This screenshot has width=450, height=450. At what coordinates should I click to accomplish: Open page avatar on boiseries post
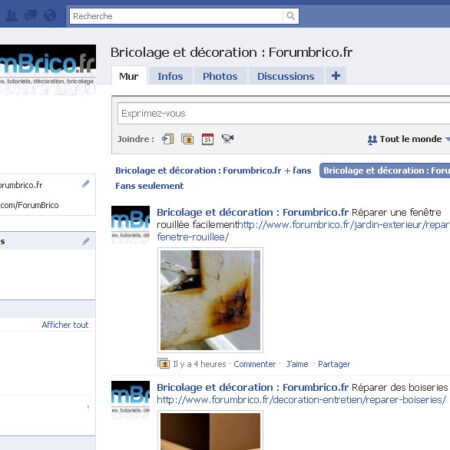point(130,400)
